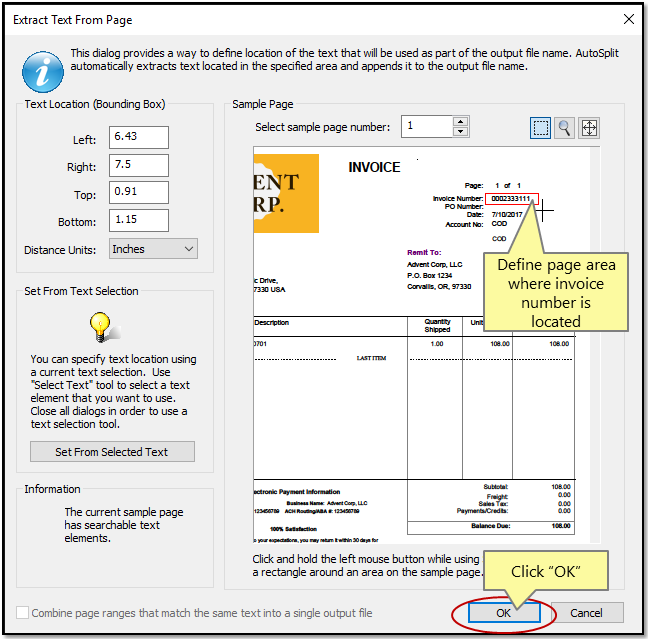The width and height of the screenshot is (648, 639).
Task: Click the 'Description' column header
Action: 272,322
